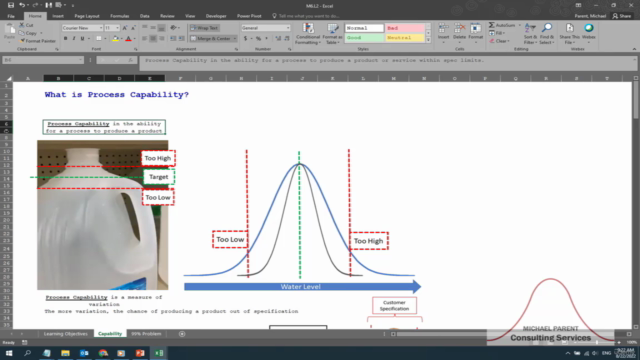This screenshot has width=640, height=360.
Task: Toggle Bold formatting
Action: point(65,38)
